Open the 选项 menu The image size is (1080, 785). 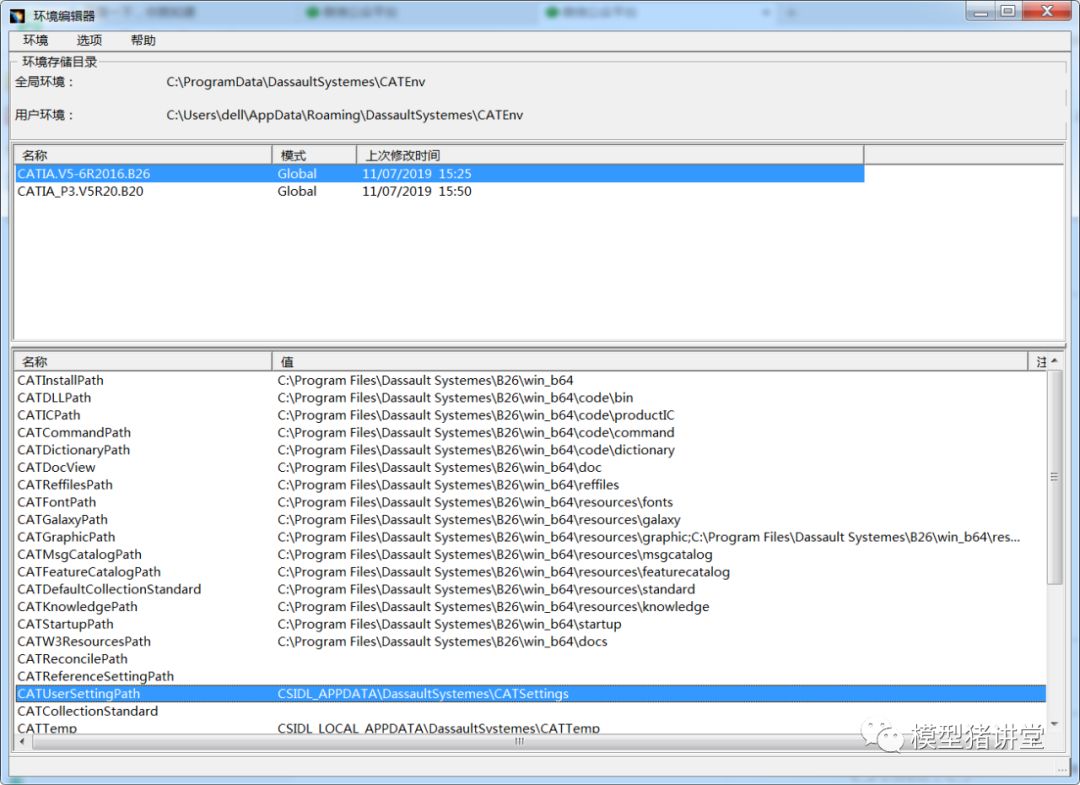tap(89, 41)
